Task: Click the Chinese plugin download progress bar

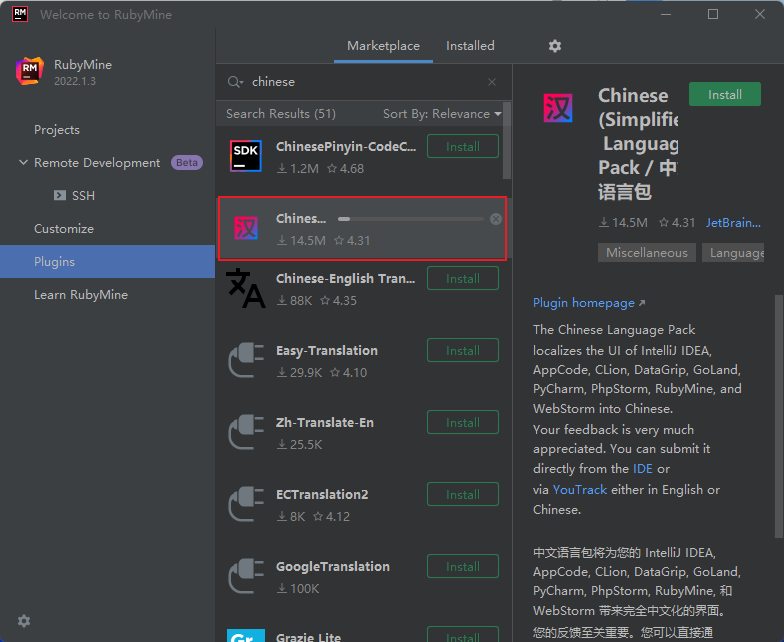Action: coord(410,219)
